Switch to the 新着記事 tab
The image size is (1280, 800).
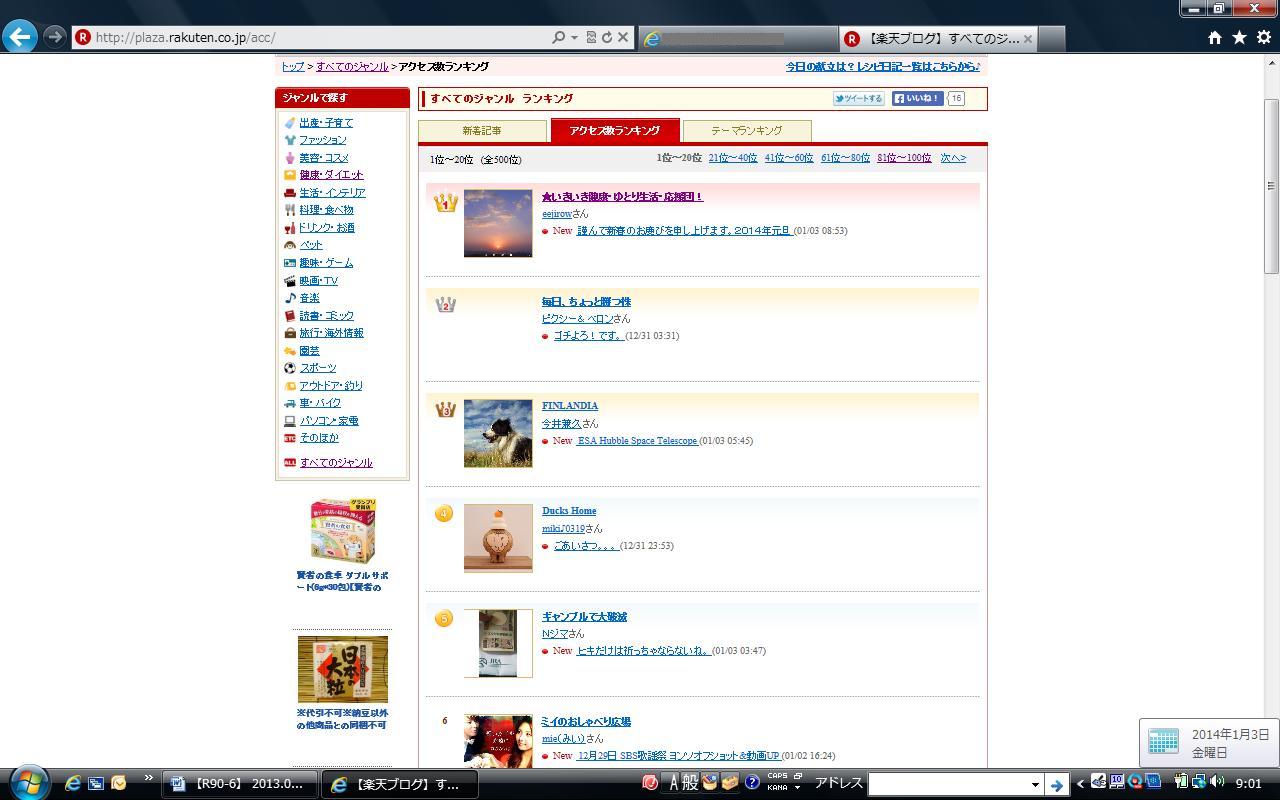click(482, 131)
